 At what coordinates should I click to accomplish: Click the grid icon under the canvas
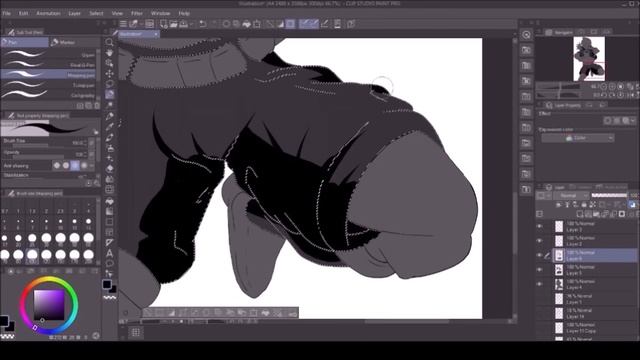[136, 333]
